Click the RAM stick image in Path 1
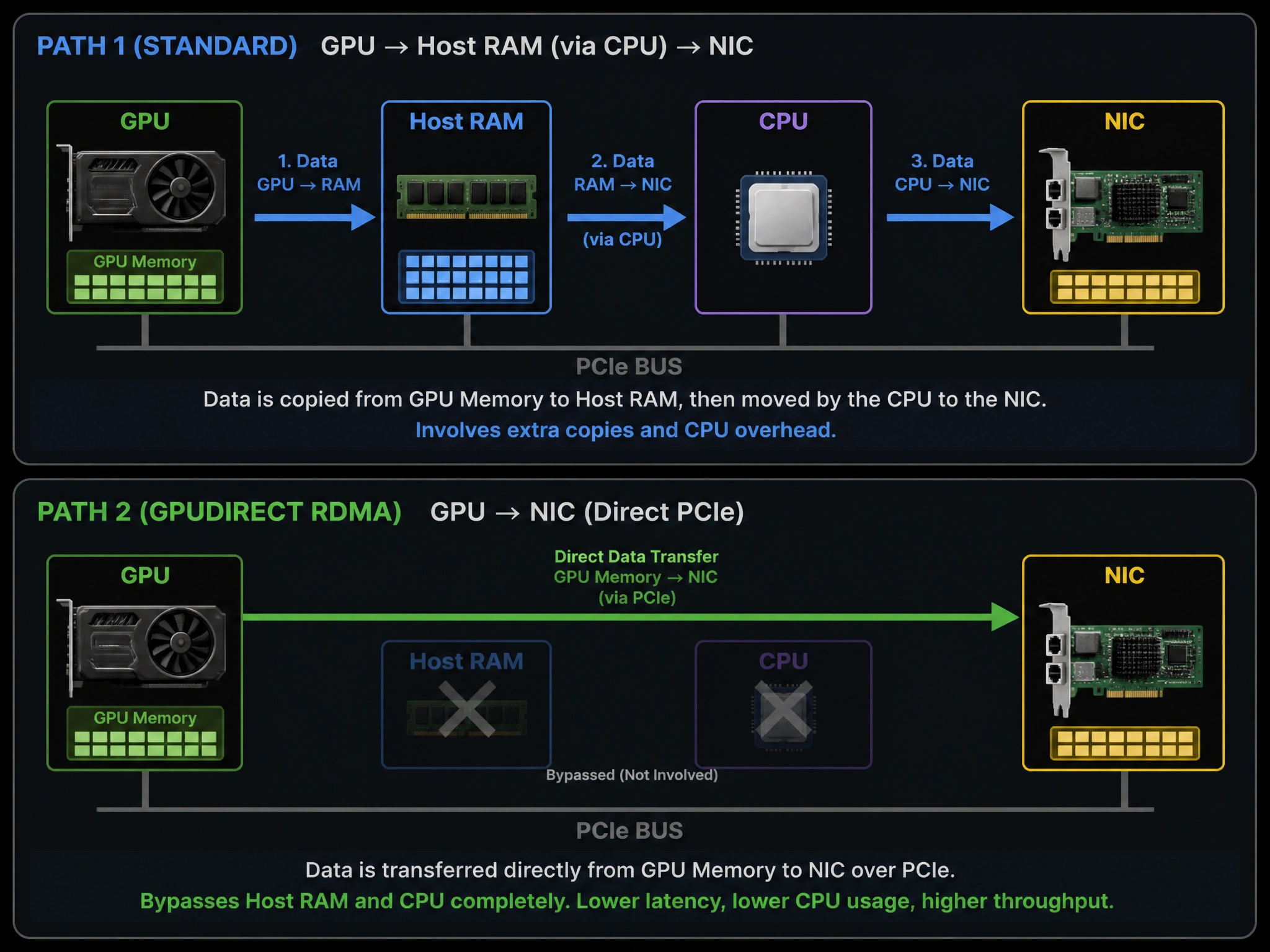 tap(466, 196)
